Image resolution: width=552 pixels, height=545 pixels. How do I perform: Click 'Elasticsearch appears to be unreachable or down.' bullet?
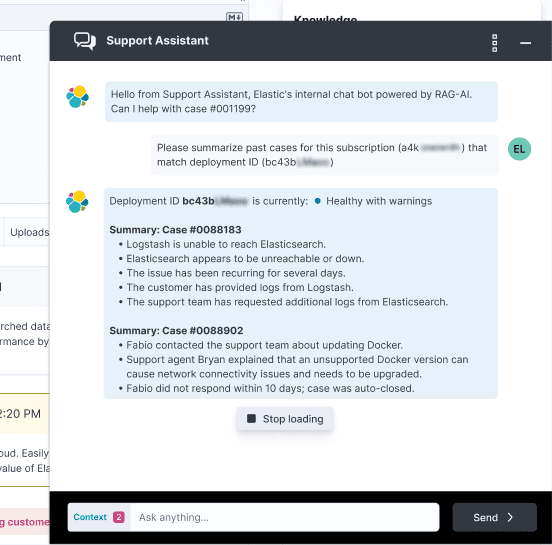click(245, 259)
